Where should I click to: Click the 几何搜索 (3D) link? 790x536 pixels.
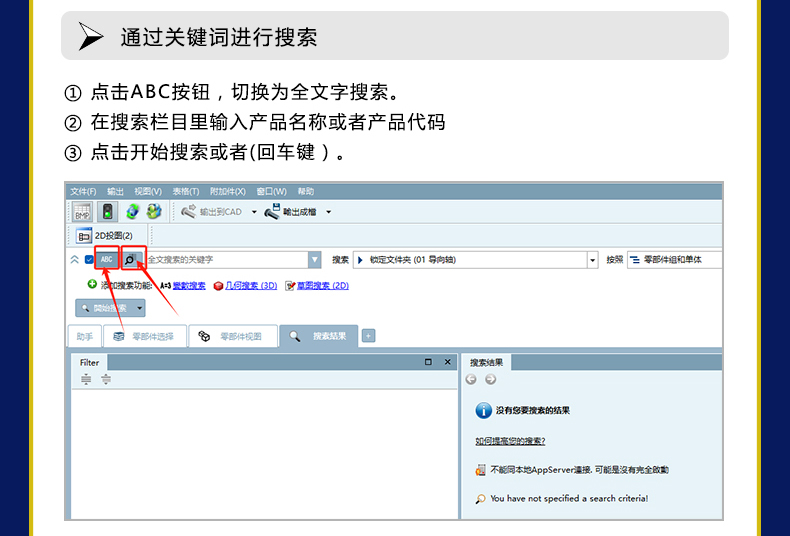pyautogui.click(x=250, y=285)
